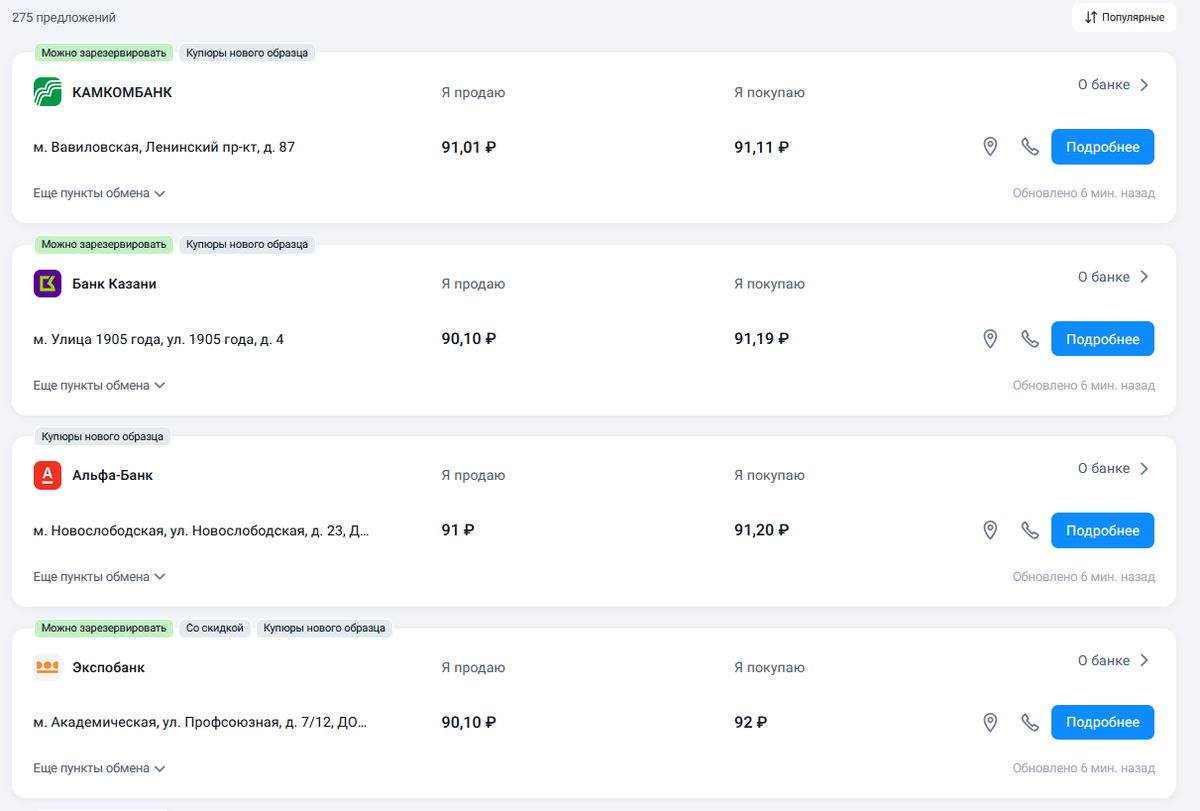The width and height of the screenshot is (1200, 811).
Task: Click the Экспобанк bank name
Action: [108, 667]
